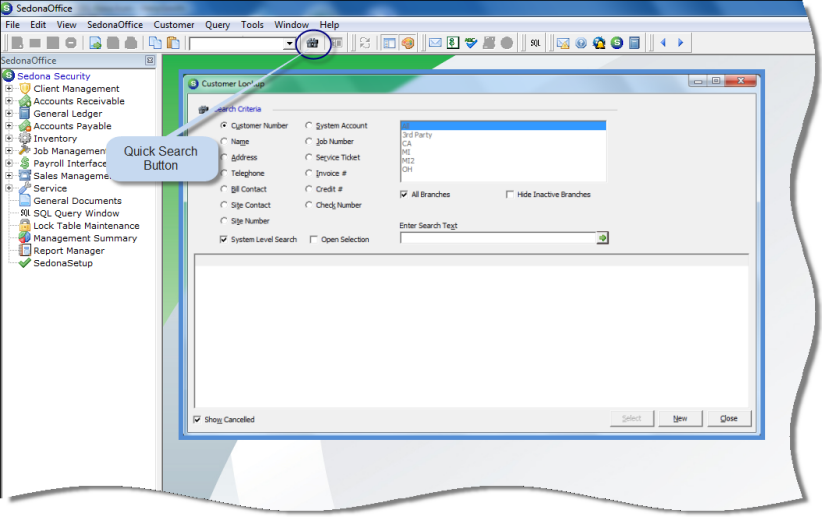Click the blue forward arrow in toolbar
This screenshot has width=822, height=517.
680,43
